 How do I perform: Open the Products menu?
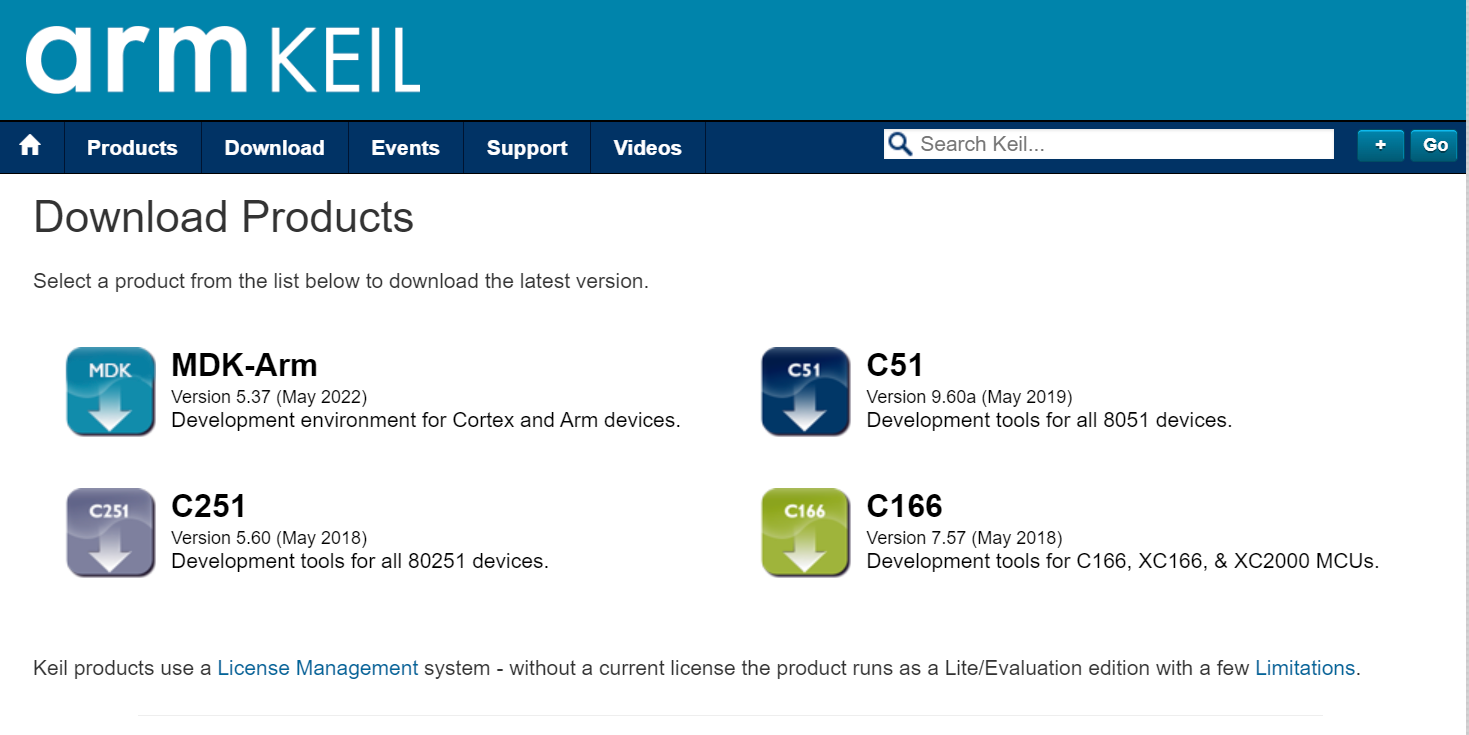132,148
